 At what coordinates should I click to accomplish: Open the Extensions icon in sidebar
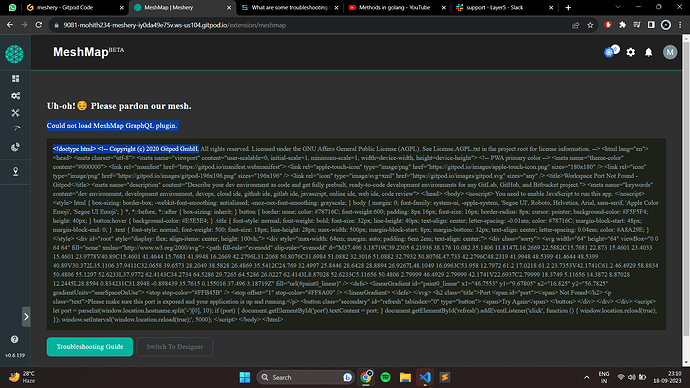click(x=15, y=147)
